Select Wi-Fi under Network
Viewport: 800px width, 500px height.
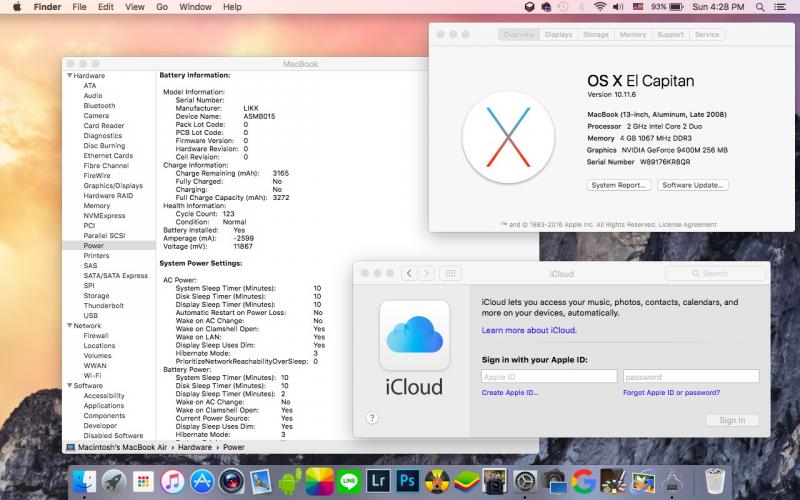92,376
